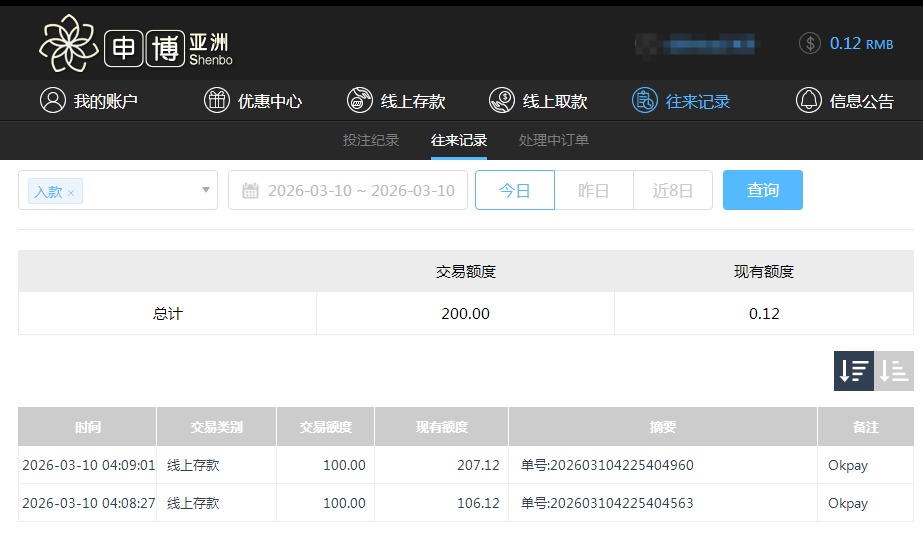The image size is (923, 537).
Task: Click the 入款 selected filter tag
Action: (x=55, y=191)
